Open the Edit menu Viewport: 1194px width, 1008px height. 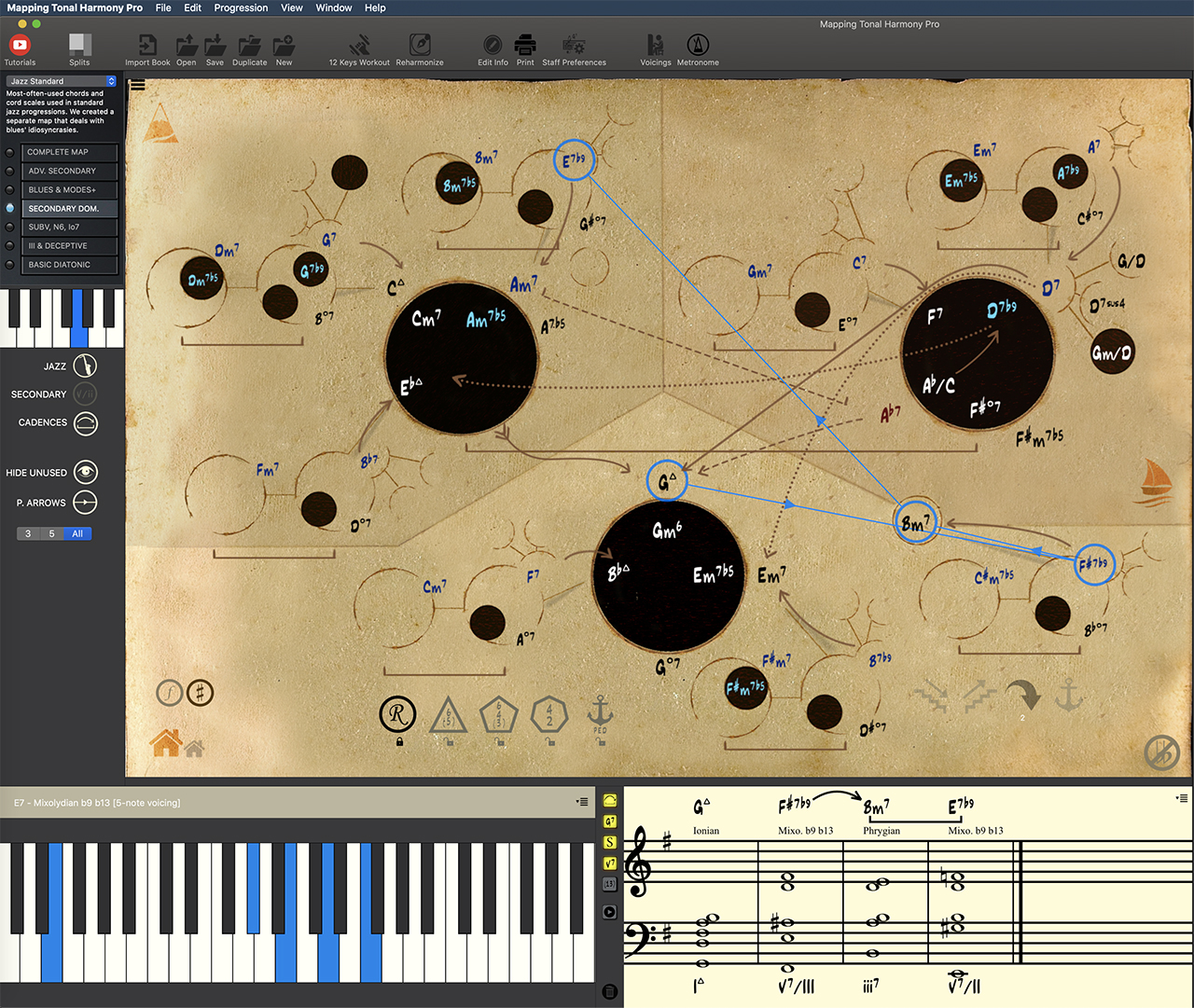pyautogui.click(x=193, y=7)
